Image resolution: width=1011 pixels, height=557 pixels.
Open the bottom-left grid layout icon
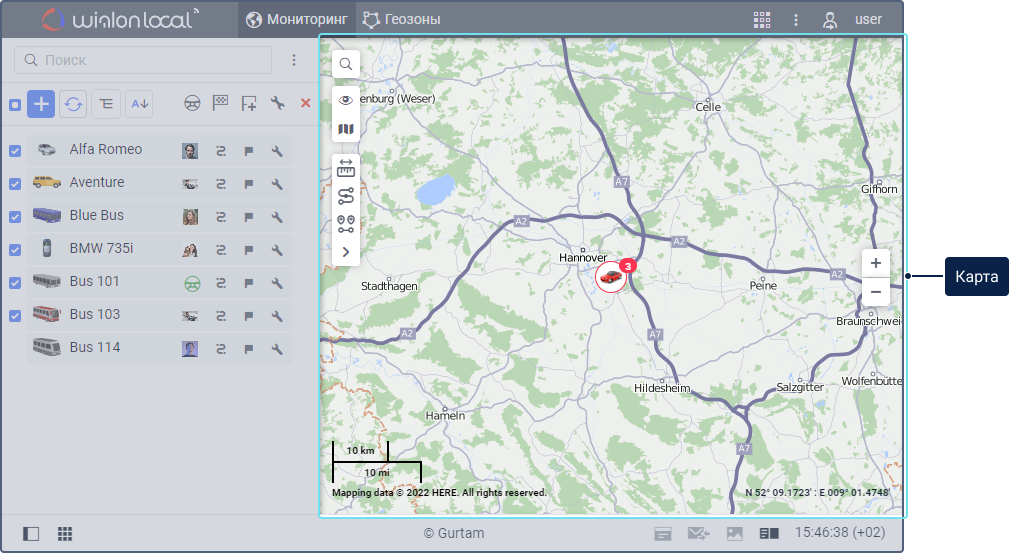click(65, 534)
